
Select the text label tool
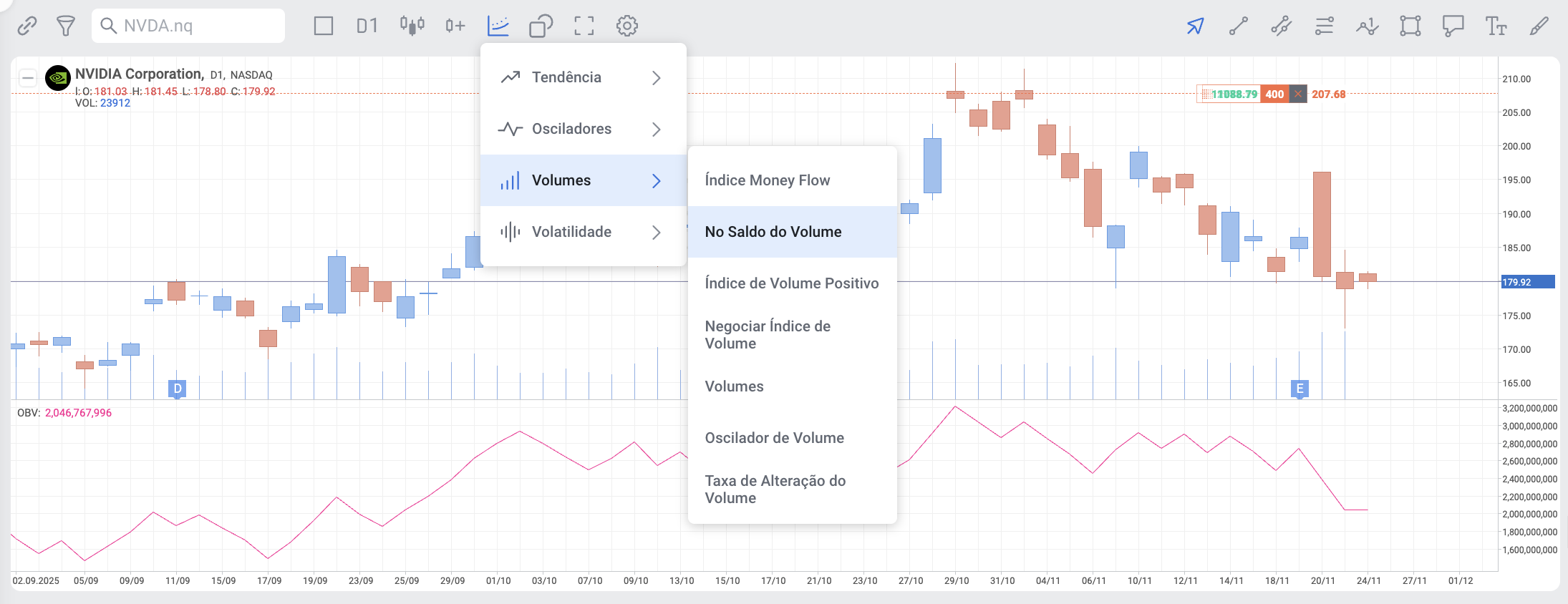(1496, 26)
